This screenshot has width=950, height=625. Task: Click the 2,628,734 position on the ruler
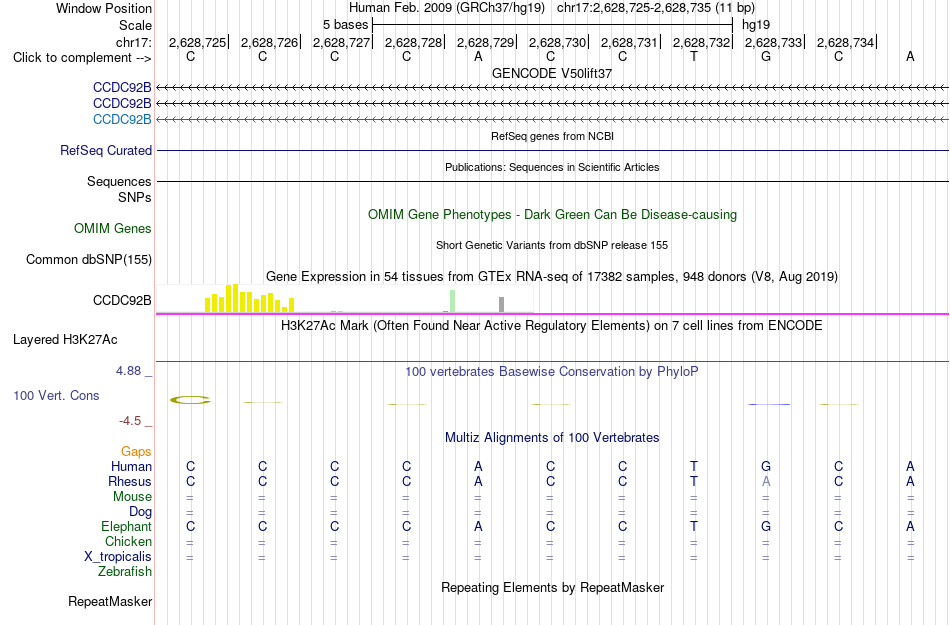click(845, 42)
